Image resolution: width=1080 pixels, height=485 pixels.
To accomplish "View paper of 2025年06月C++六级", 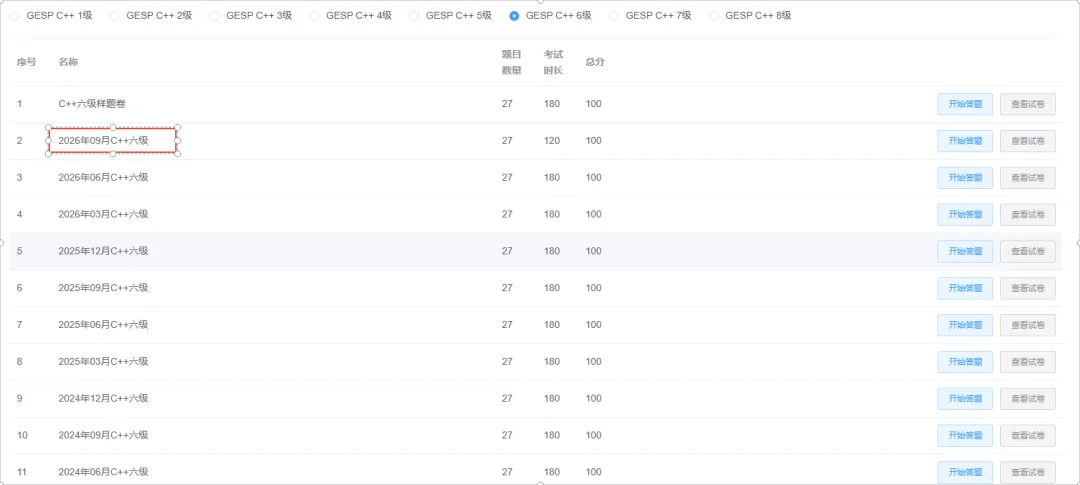I will tap(1028, 325).
